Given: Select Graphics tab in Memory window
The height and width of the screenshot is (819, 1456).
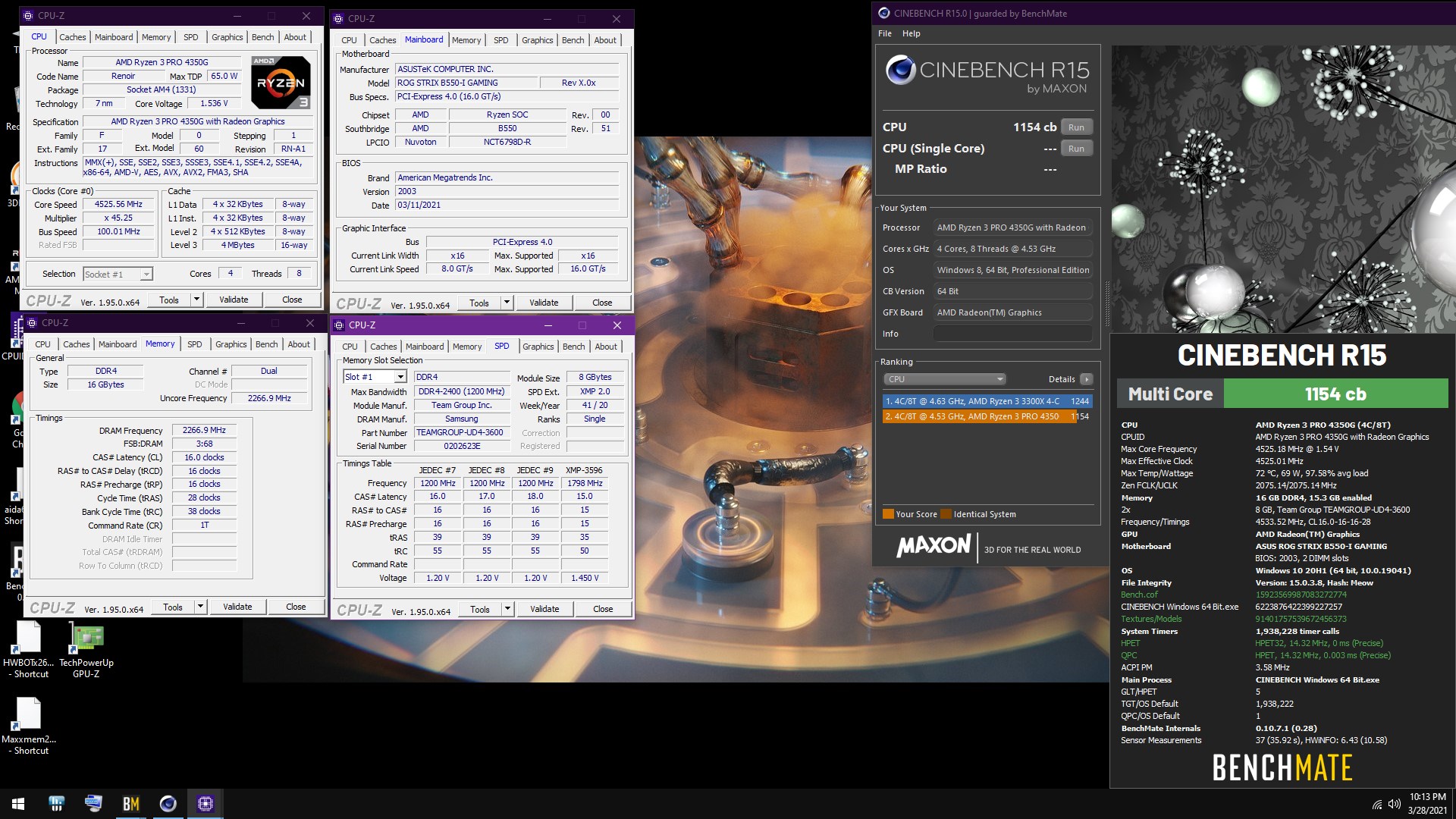Looking at the screenshot, I should (x=231, y=344).
